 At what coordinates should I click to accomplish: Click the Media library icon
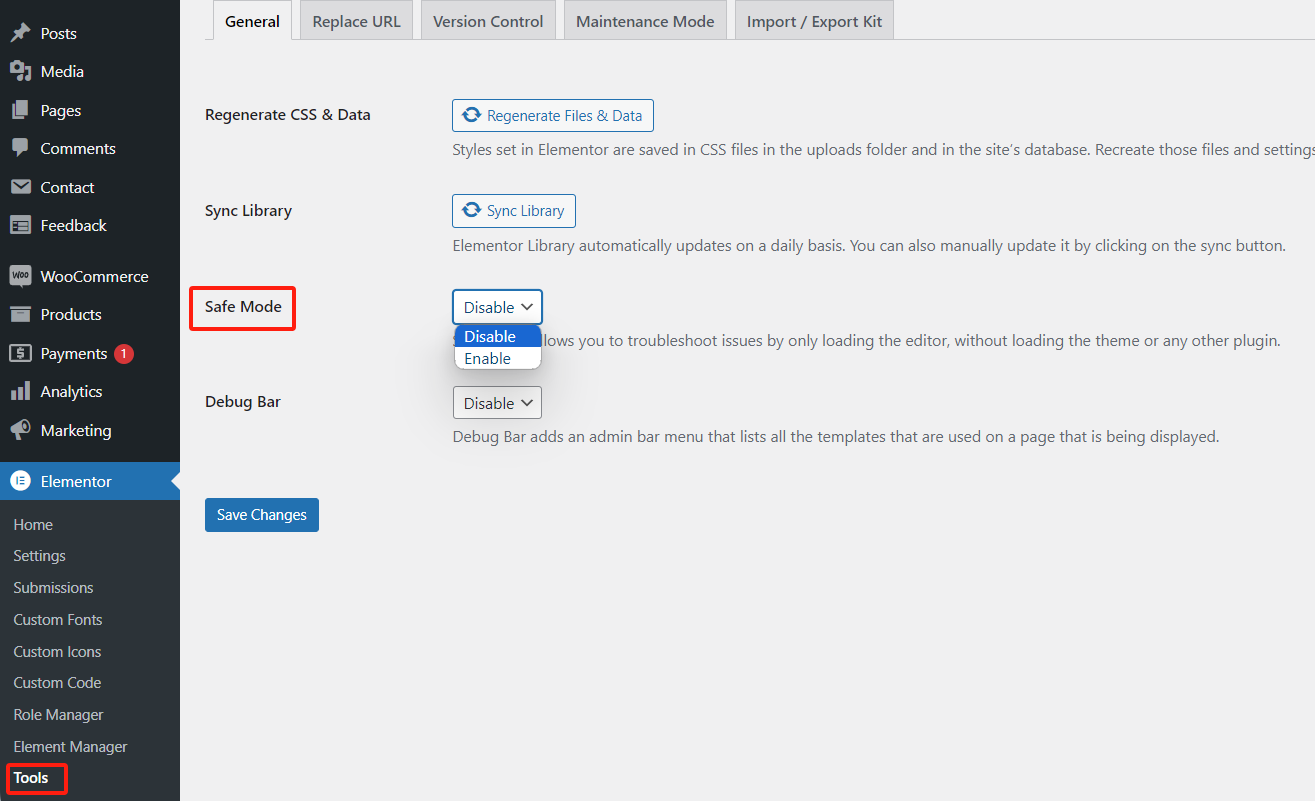click(x=22, y=71)
